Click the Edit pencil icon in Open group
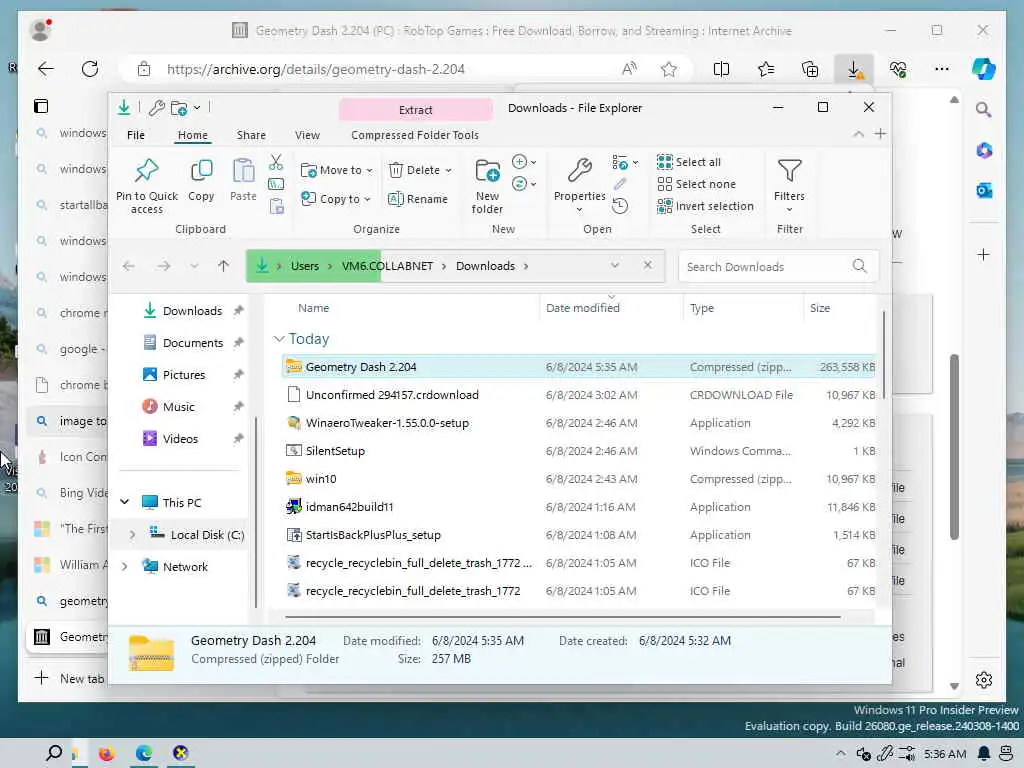 (x=620, y=184)
